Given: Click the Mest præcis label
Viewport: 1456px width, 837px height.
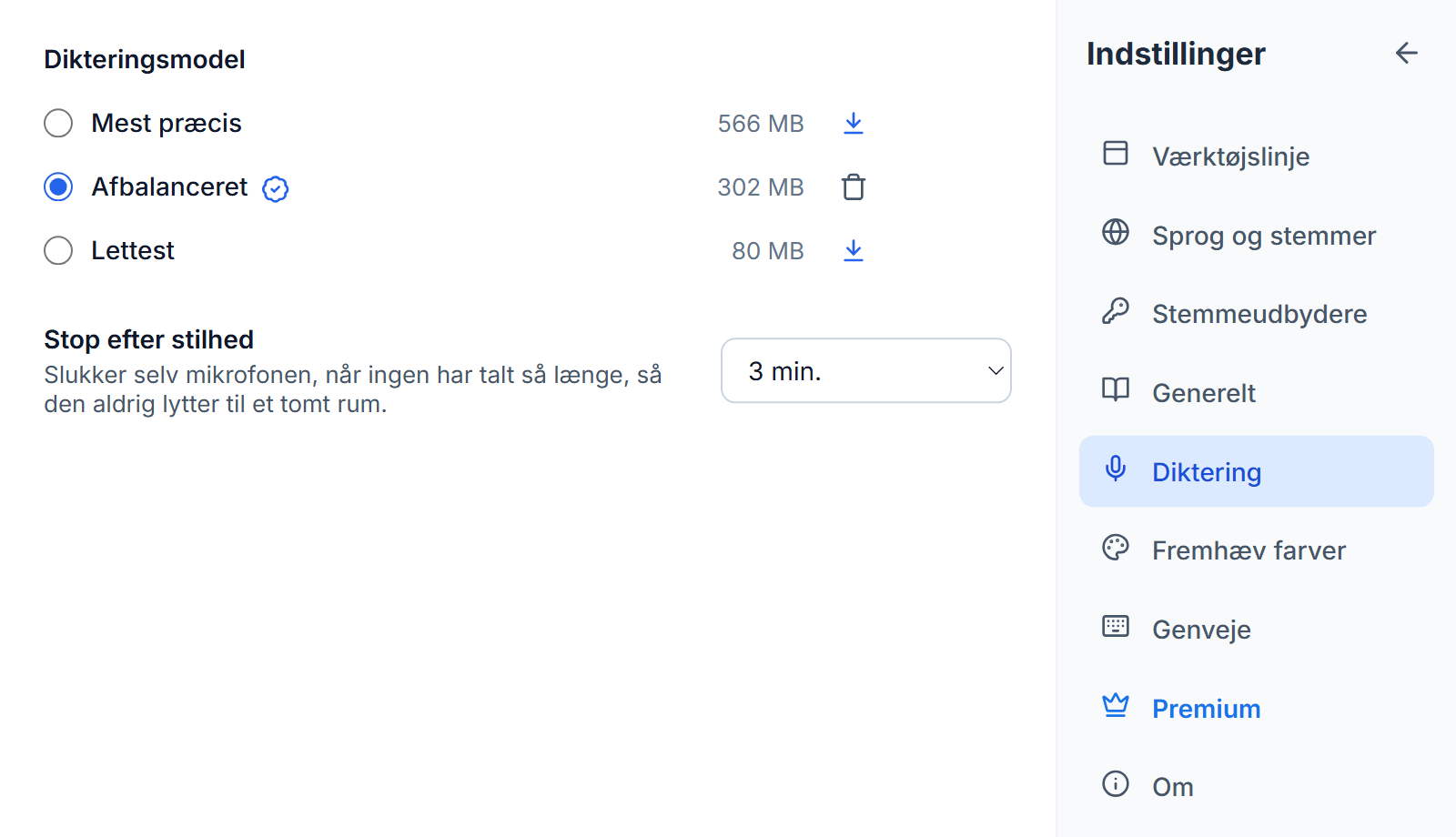Looking at the screenshot, I should [x=167, y=123].
